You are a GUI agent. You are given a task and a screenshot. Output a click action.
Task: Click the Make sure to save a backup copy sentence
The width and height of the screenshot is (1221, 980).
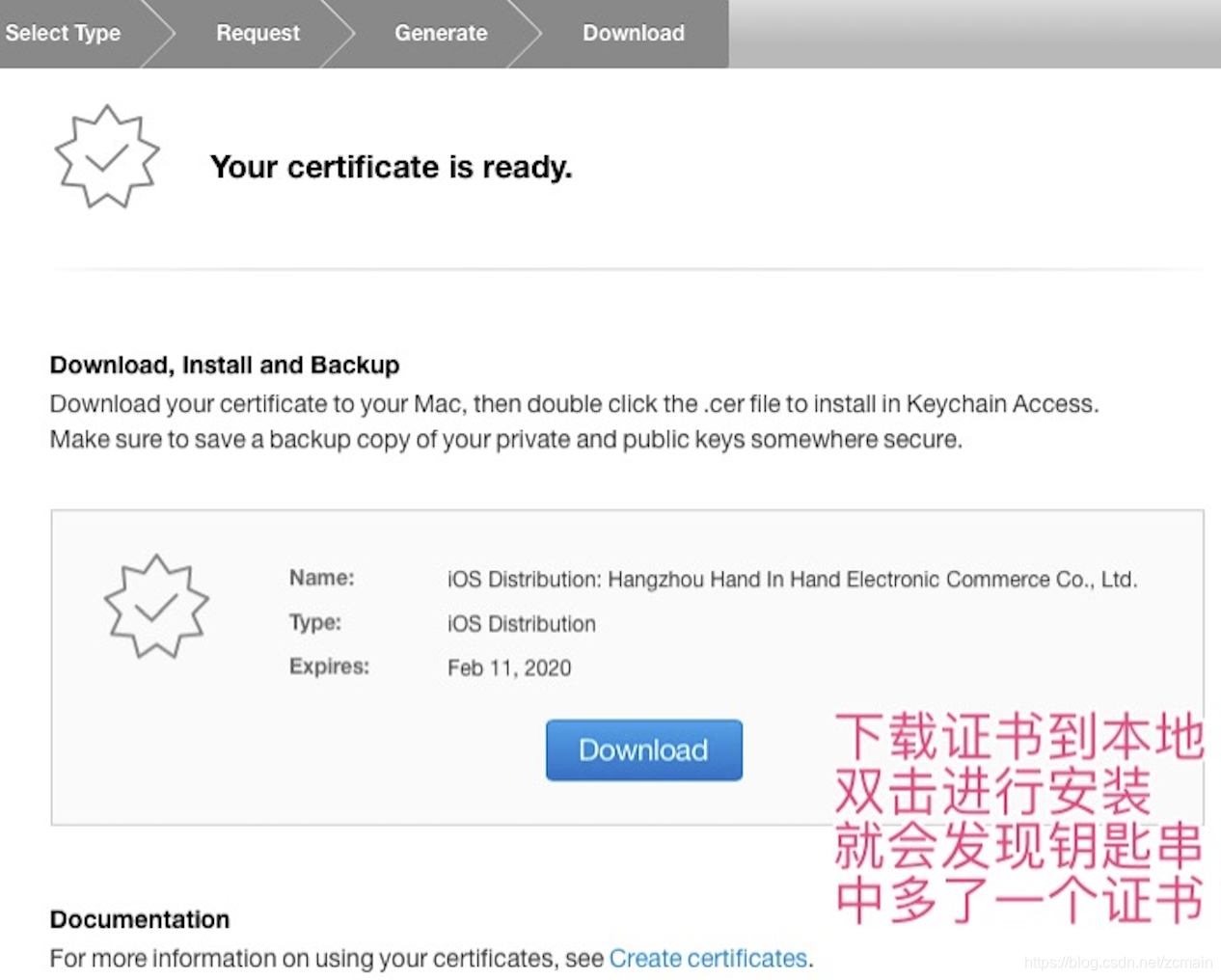[x=506, y=439]
